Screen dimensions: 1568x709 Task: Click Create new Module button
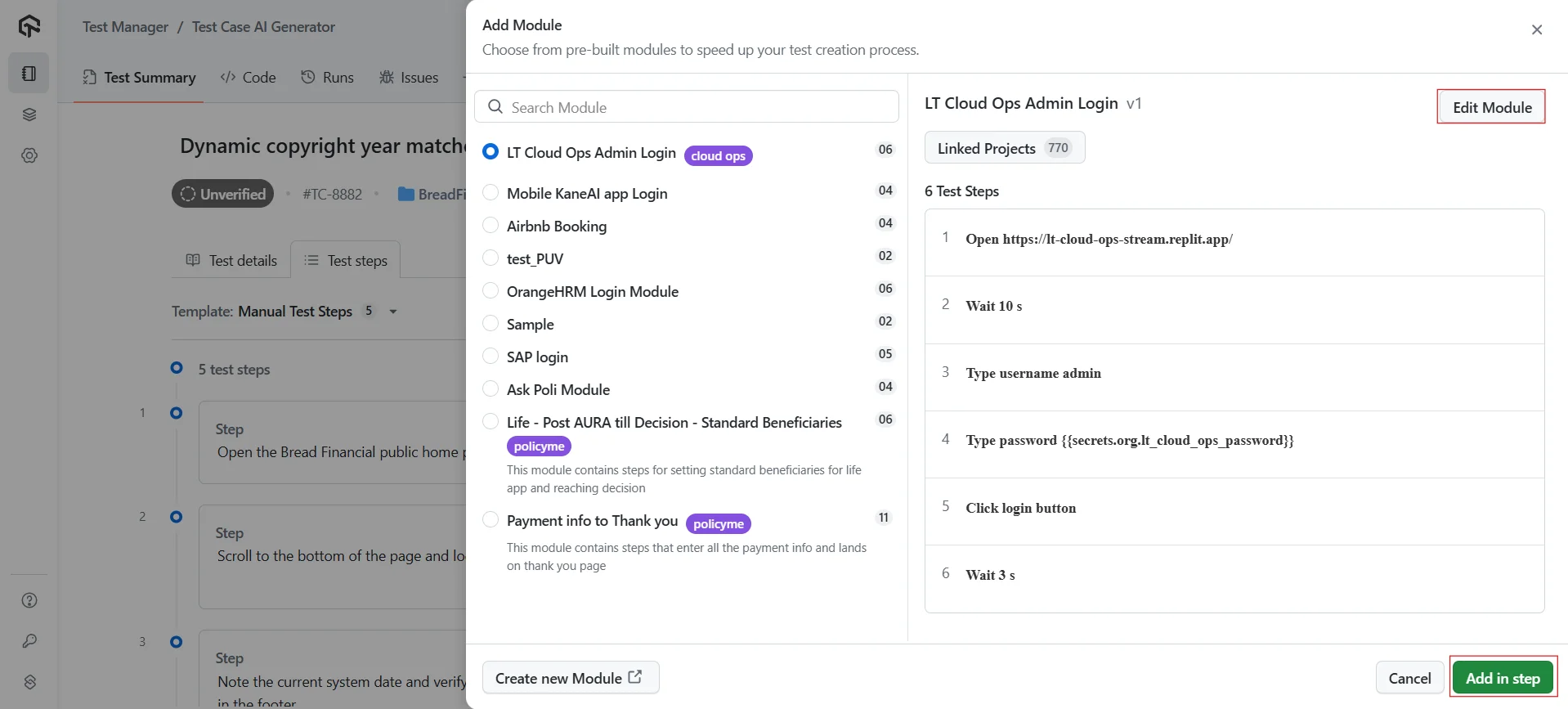pyautogui.click(x=571, y=678)
